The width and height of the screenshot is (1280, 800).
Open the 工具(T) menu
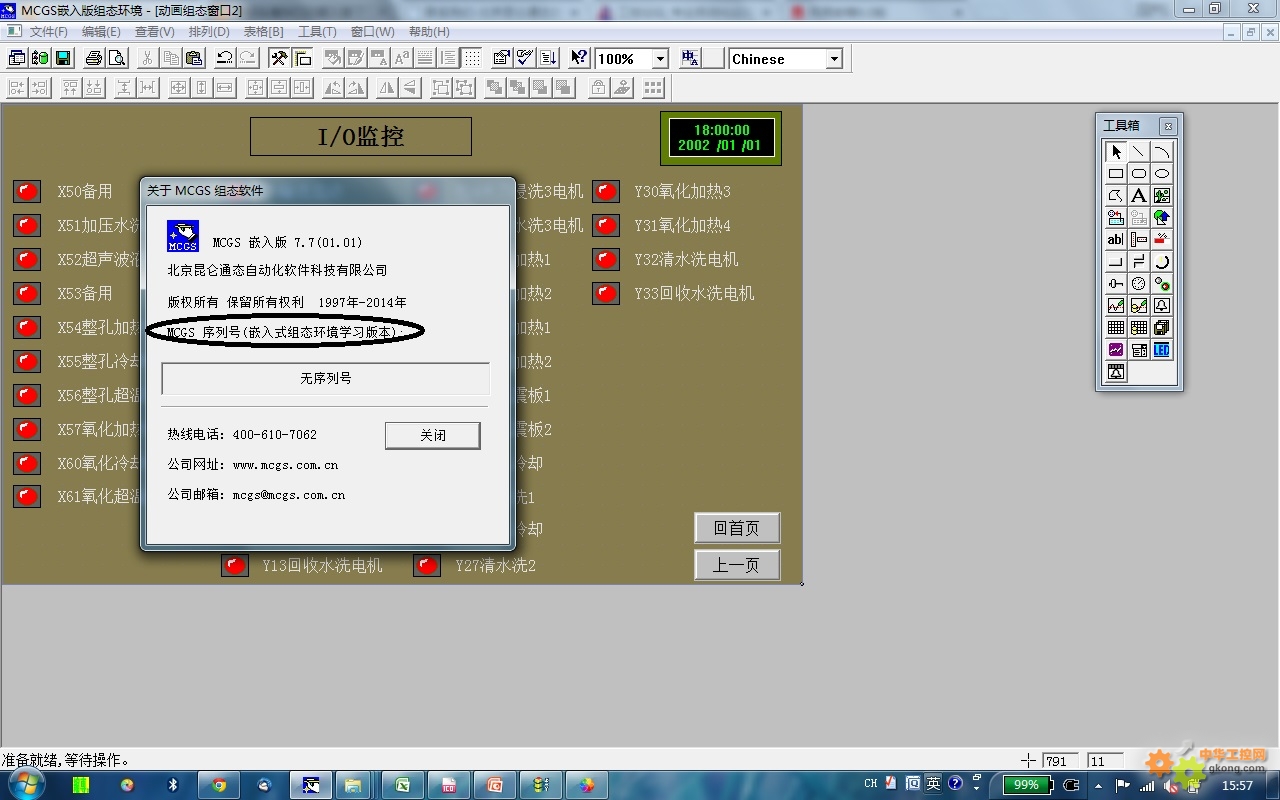coord(317,32)
